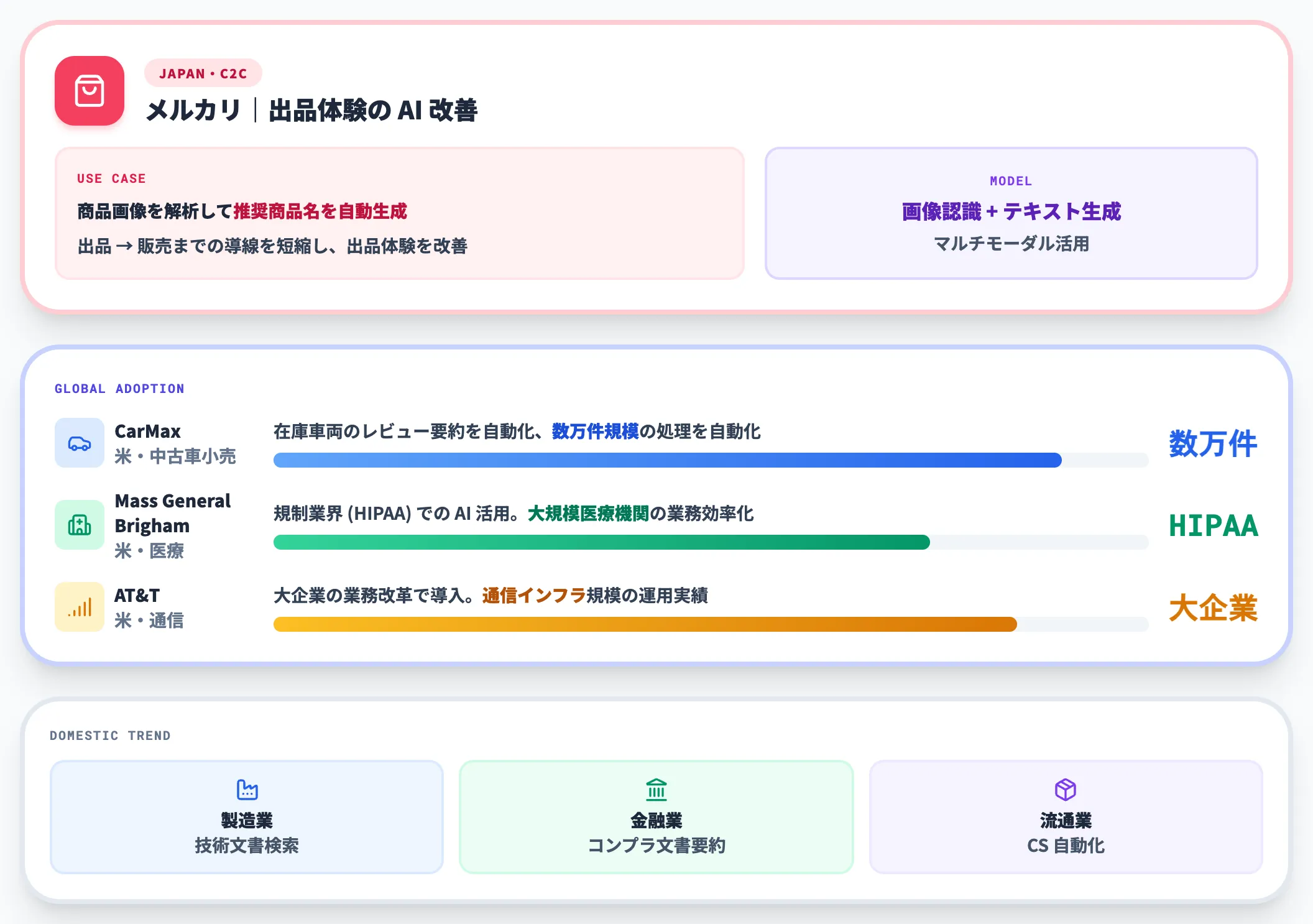Click the label 米・中古車小売
Viewport: 1313px width, 924px height.
[175, 456]
